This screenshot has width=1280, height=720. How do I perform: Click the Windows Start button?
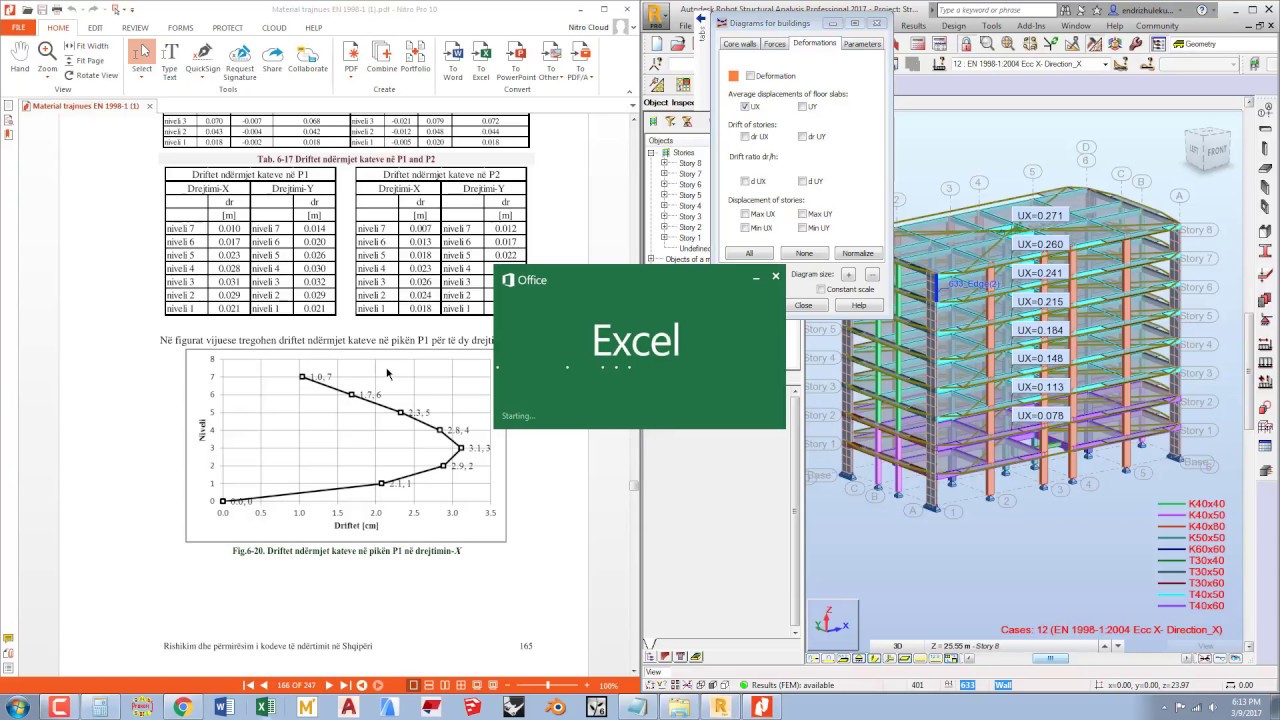(18, 707)
